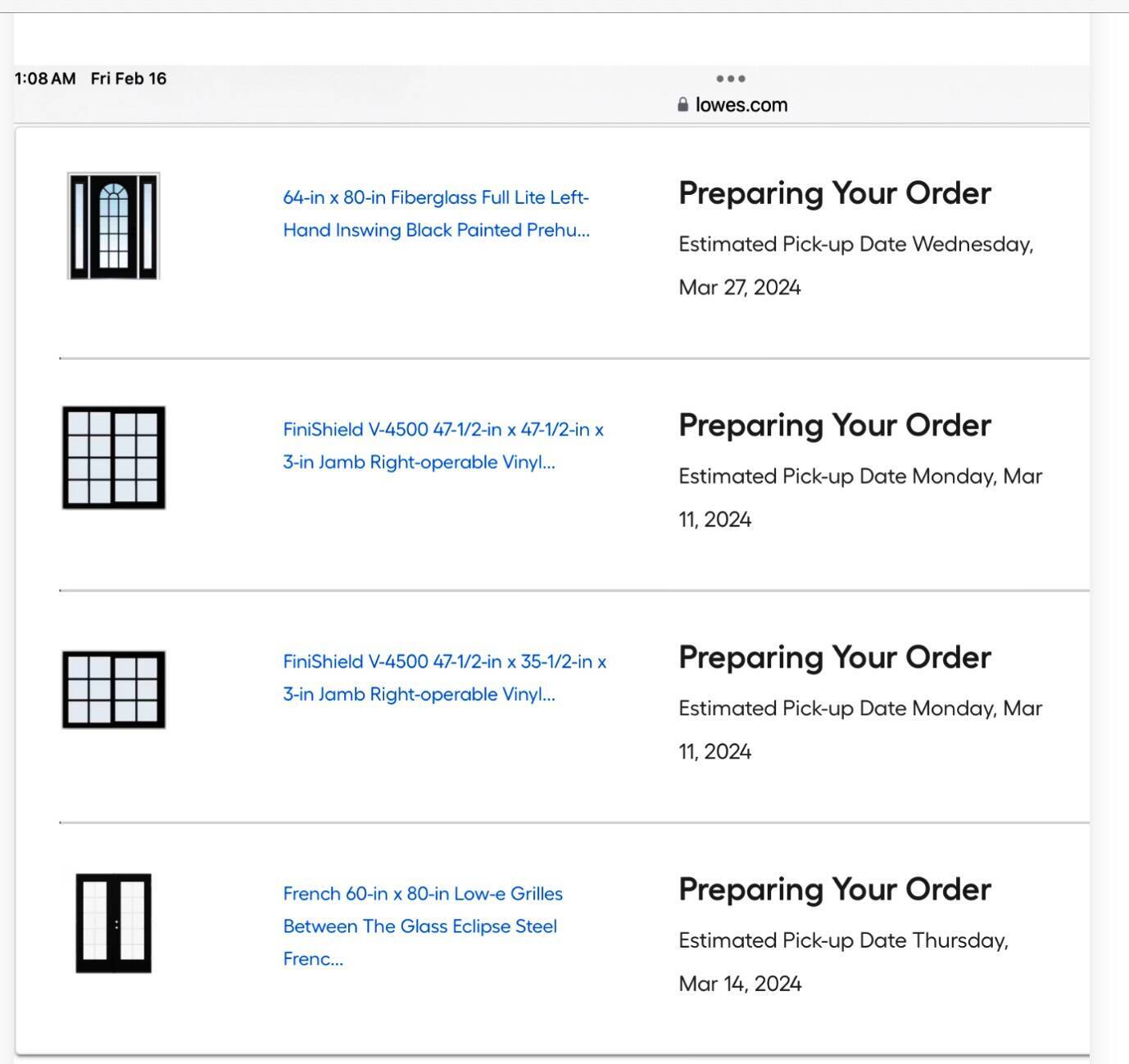
Task: Open the fiberglass entry door thumbnail
Action: coord(113,226)
